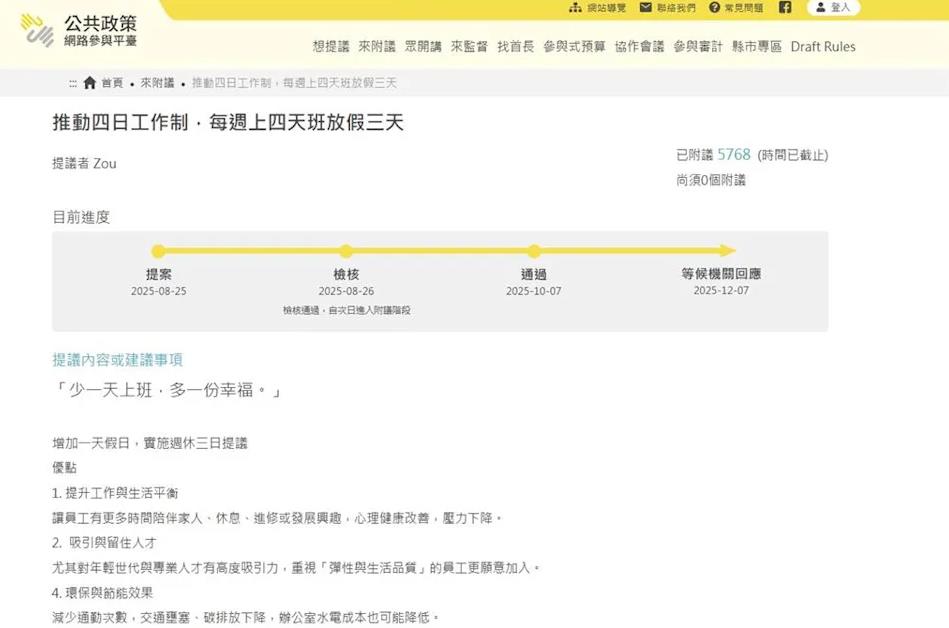Screen dimensions: 949x628
Task: Open the Draft Rules page
Action: [x=823, y=46]
